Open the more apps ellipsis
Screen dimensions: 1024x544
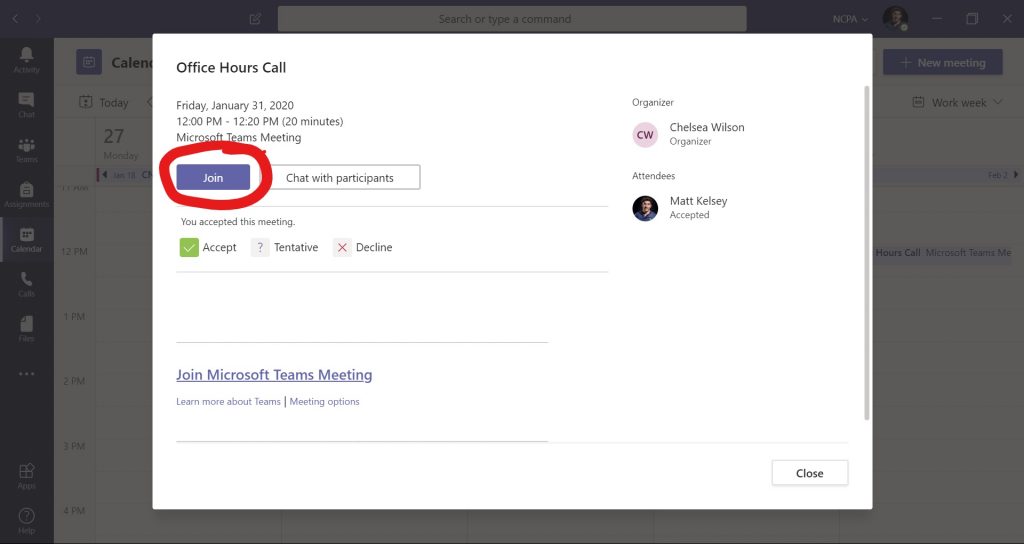pos(26,374)
